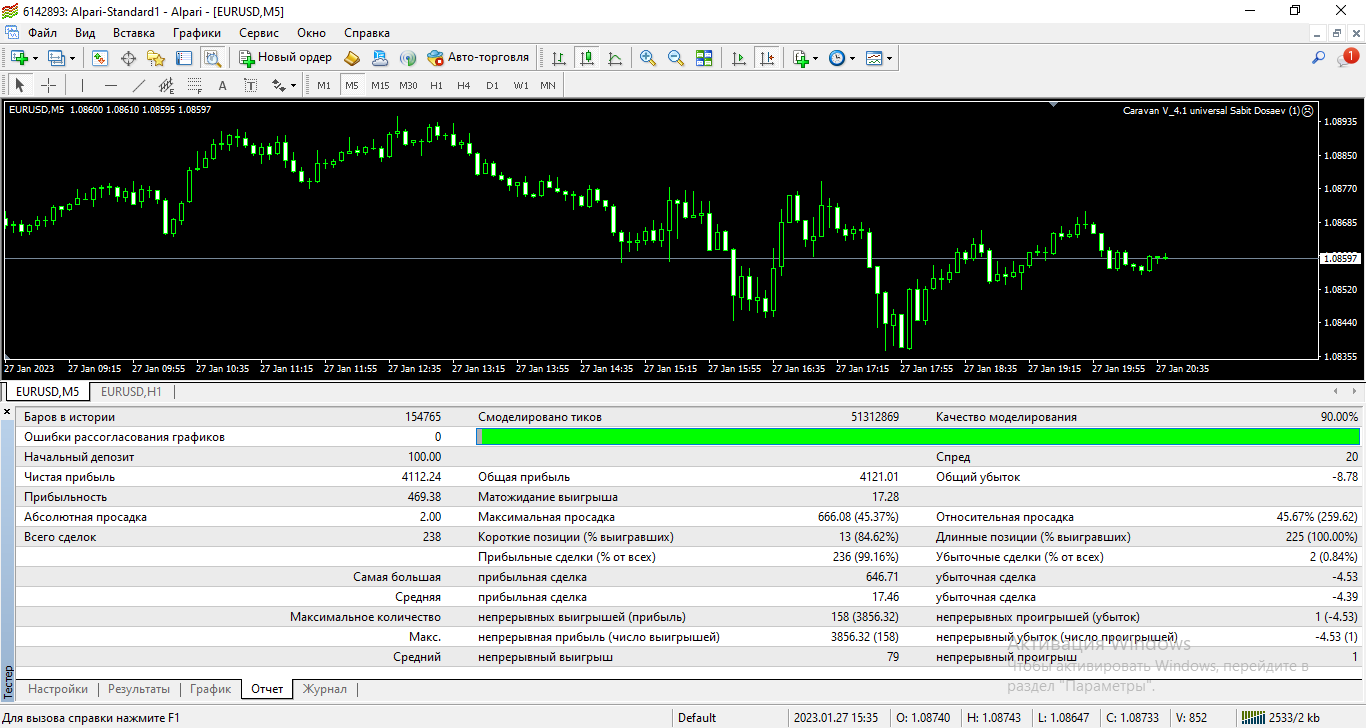Toggle the chart shift button
Screen dimensions: 1366x728
pos(767,58)
